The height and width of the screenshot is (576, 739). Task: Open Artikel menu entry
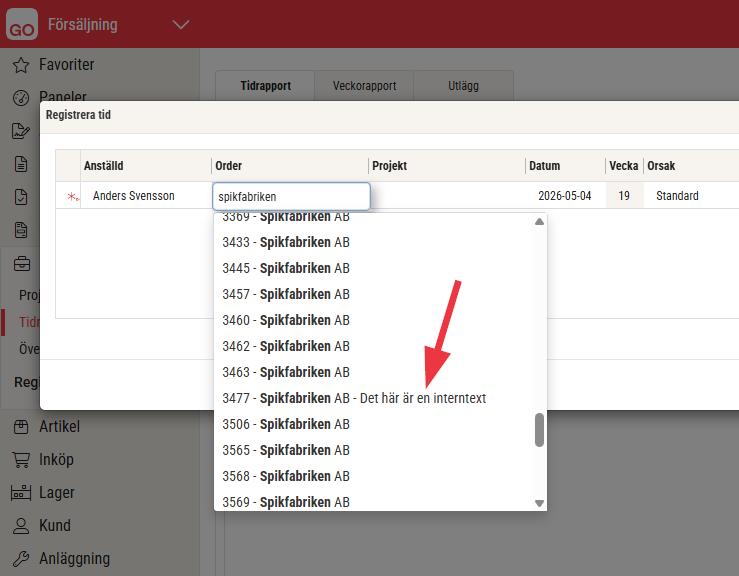[59, 427]
